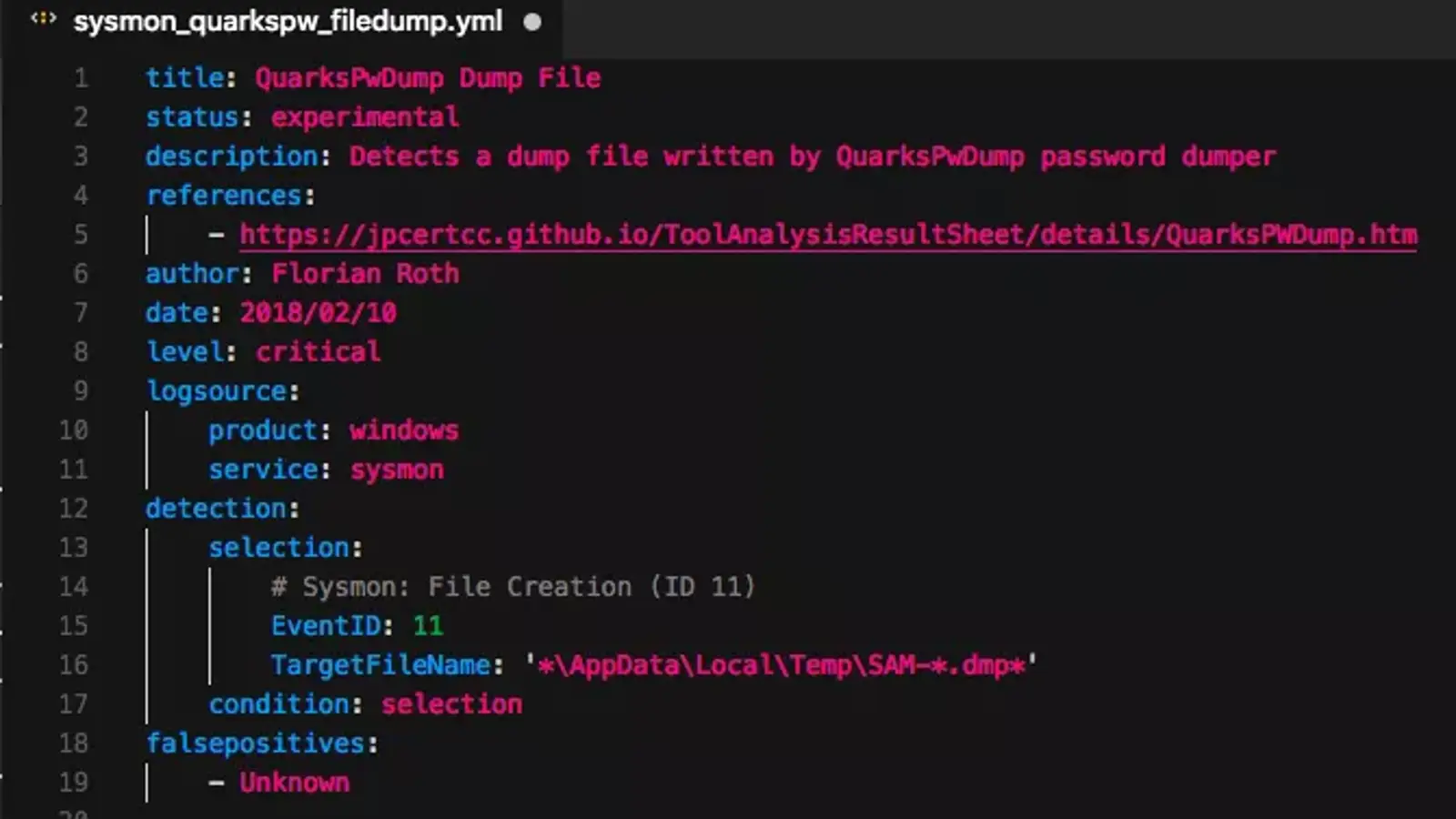
Task: Click line number 12 in the gutter
Action: [74, 508]
